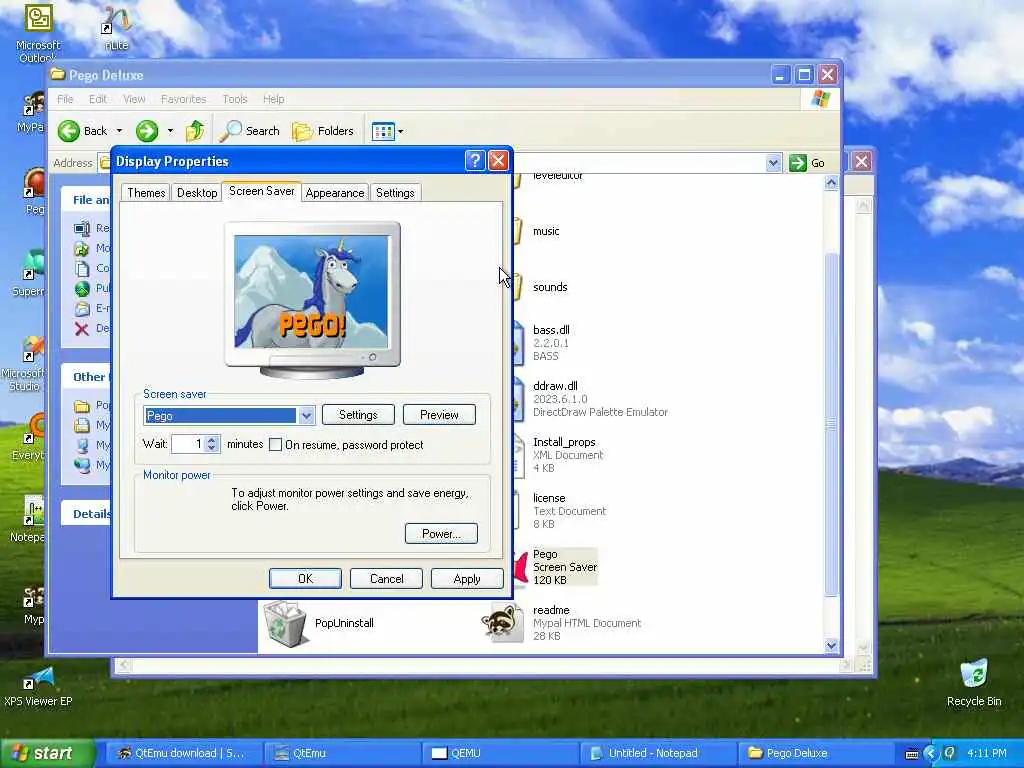Switch to Untitled - Notepad taskbar item
This screenshot has height=768, width=1024.
click(658, 753)
